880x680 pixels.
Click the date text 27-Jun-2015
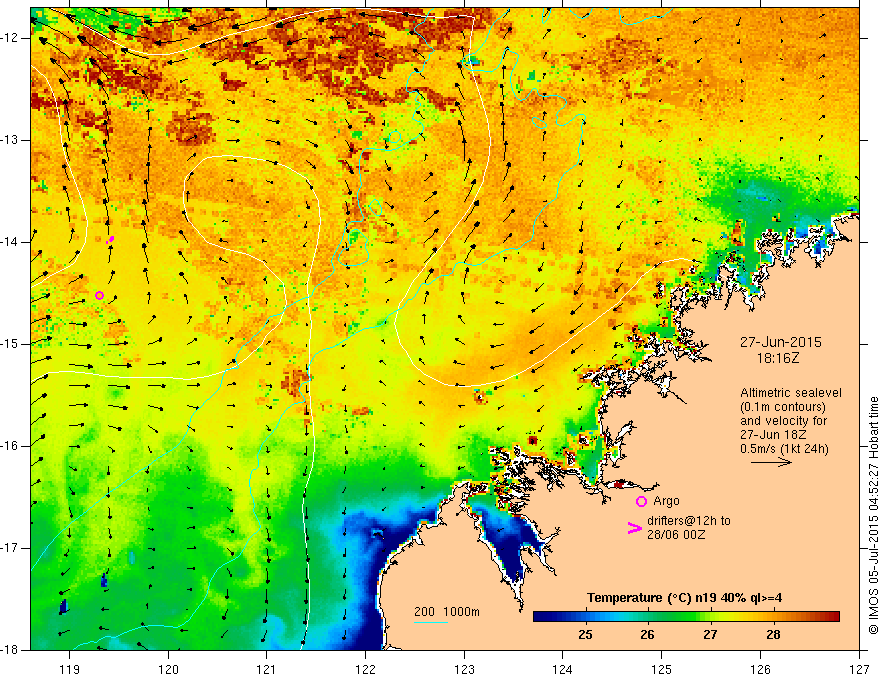[x=781, y=342]
